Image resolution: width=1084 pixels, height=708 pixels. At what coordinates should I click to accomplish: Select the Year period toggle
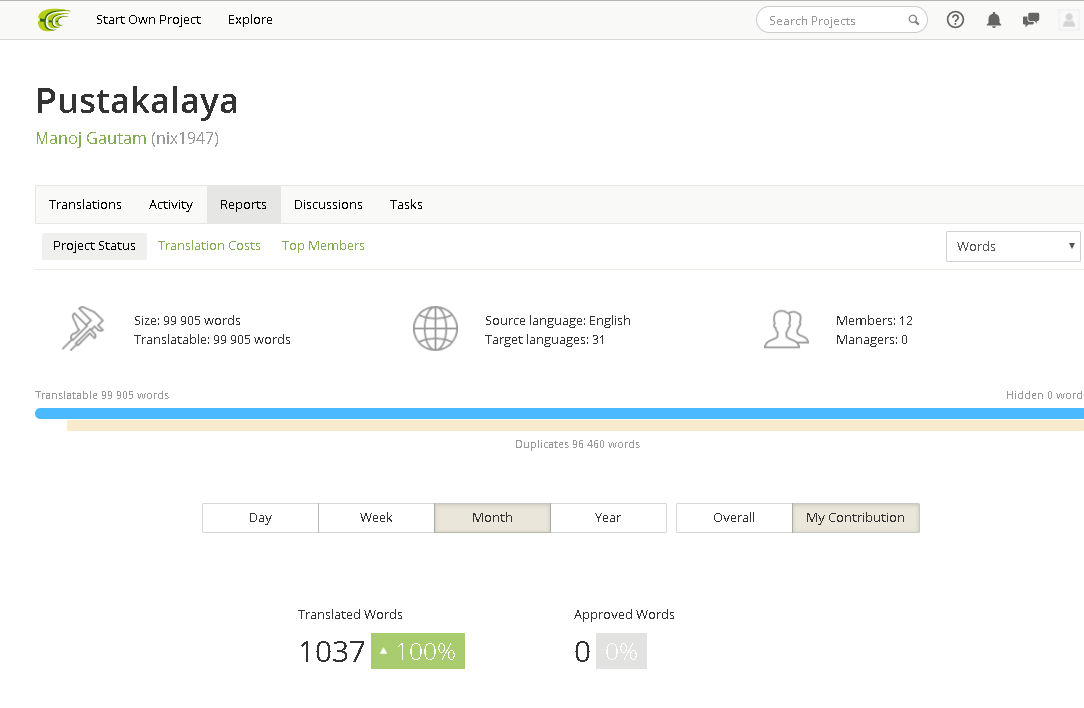pos(608,518)
